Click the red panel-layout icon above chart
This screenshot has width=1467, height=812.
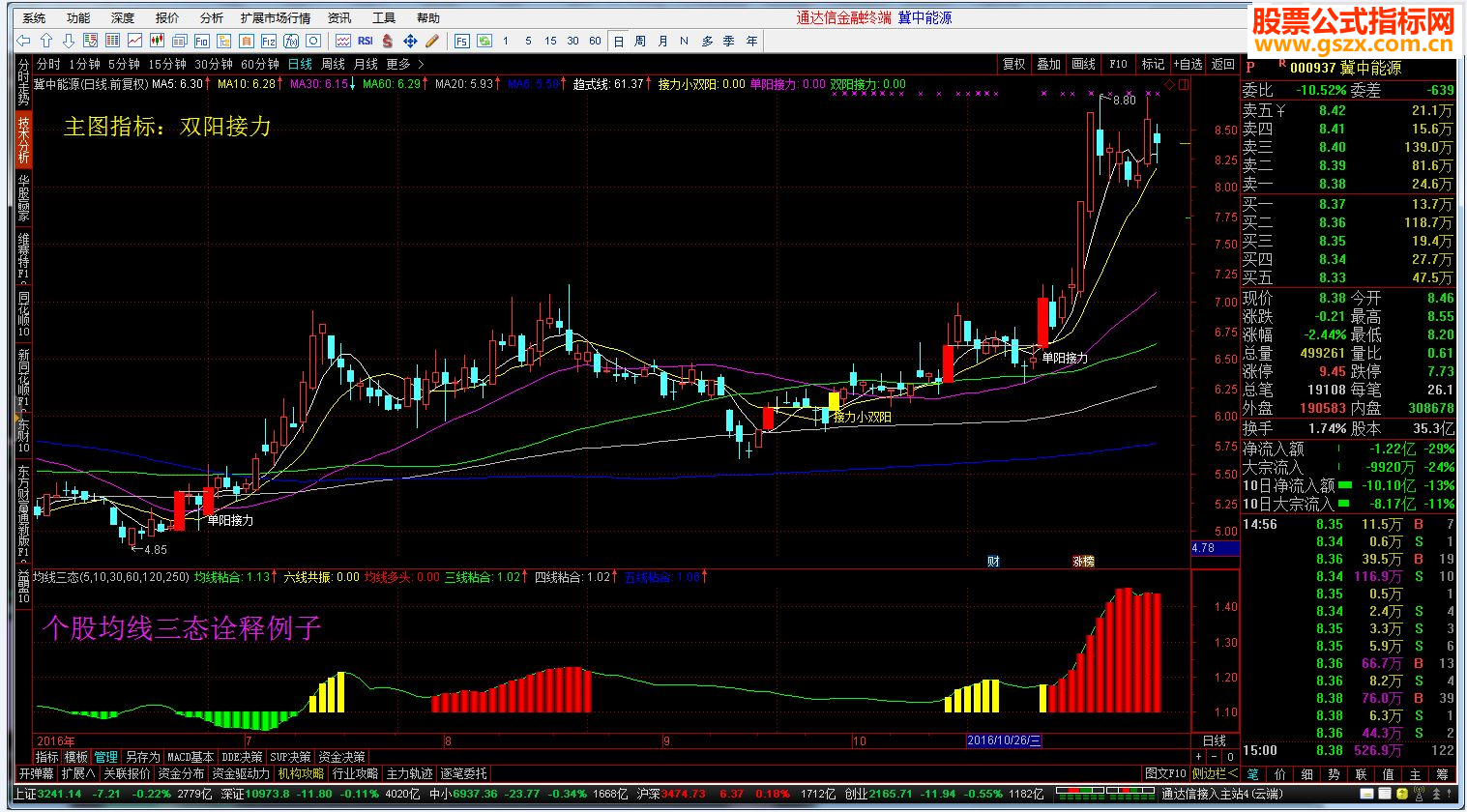(x=1184, y=85)
